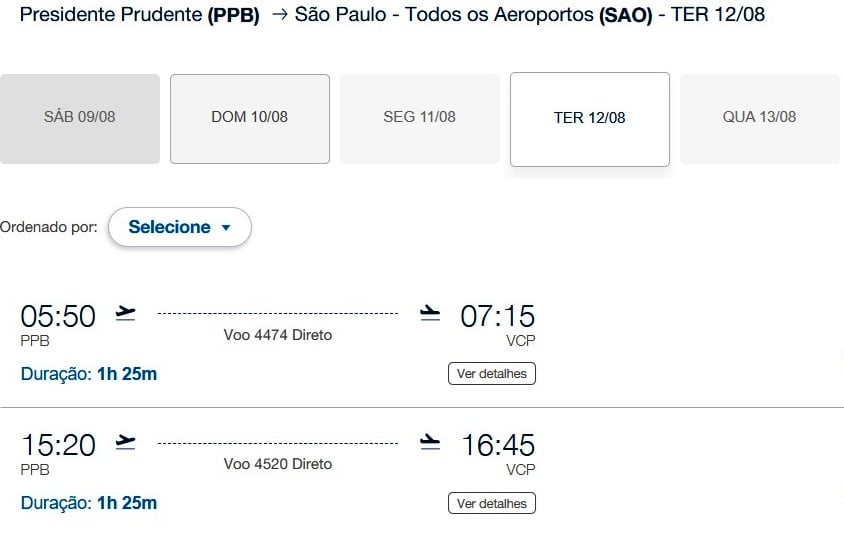This screenshot has width=844, height=545.
Task: Select the 16:45 arrival time
Action: coord(498,445)
